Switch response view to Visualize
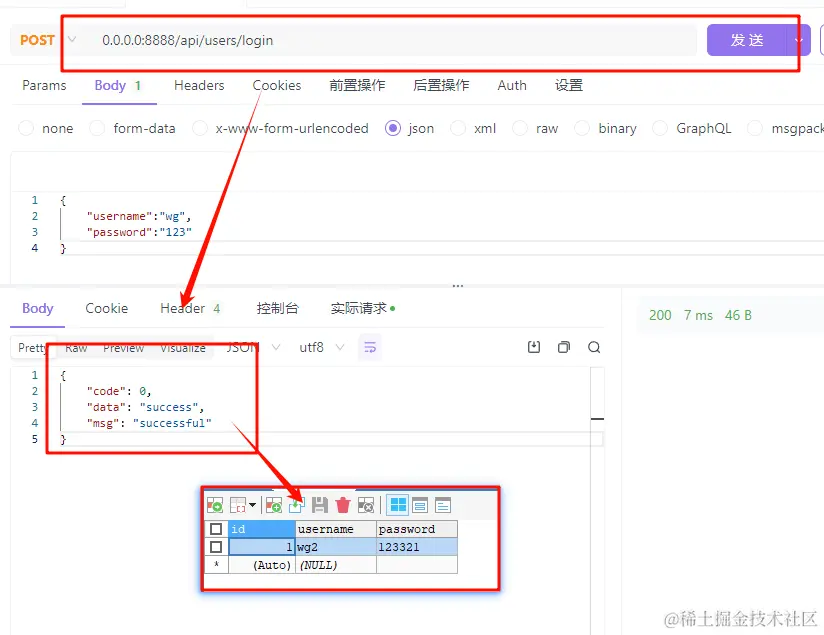Image resolution: width=824 pixels, height=635 pixels. (x=183, y=347)
